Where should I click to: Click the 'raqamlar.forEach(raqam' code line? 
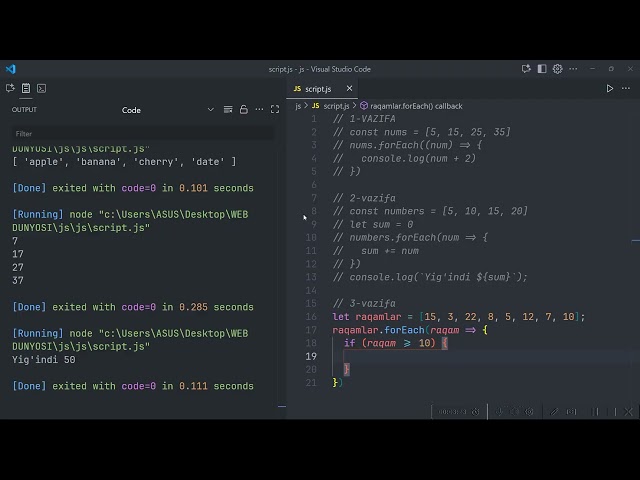click(x=410, y=330)
